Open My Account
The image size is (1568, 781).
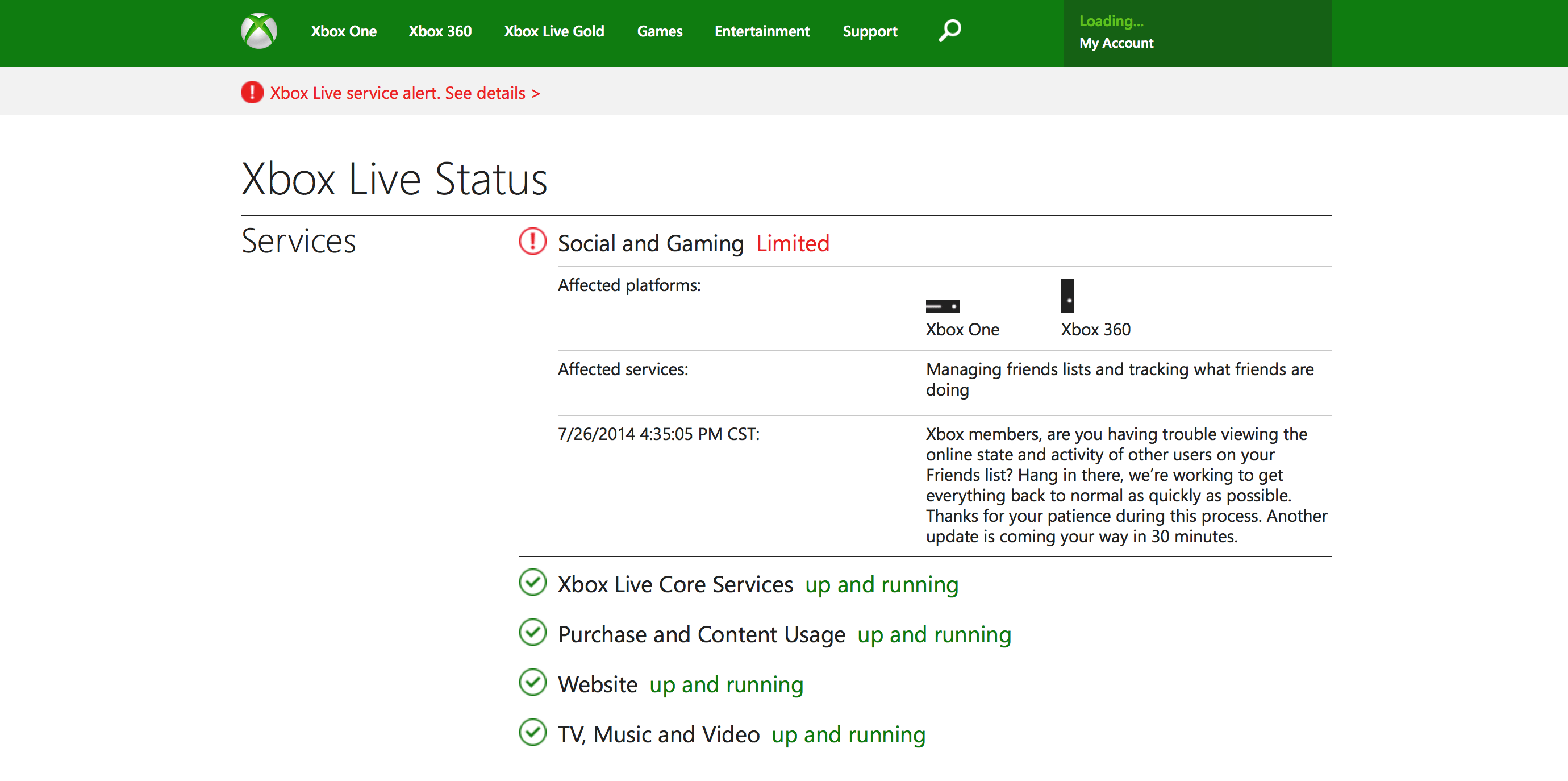coord(1116,43)
